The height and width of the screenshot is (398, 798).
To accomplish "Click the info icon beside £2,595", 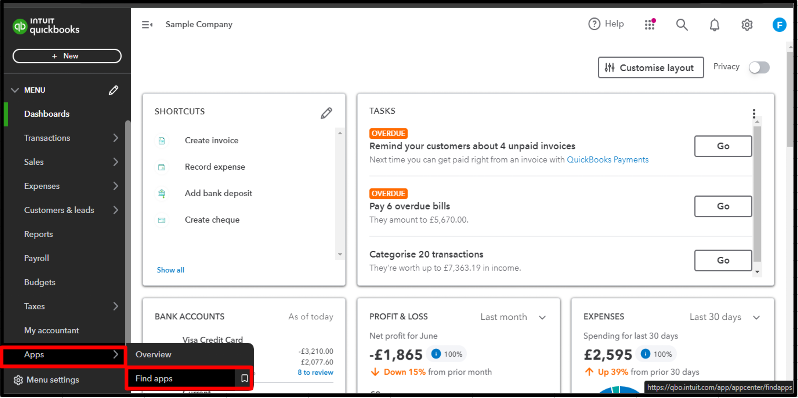I will coord(646,354).
